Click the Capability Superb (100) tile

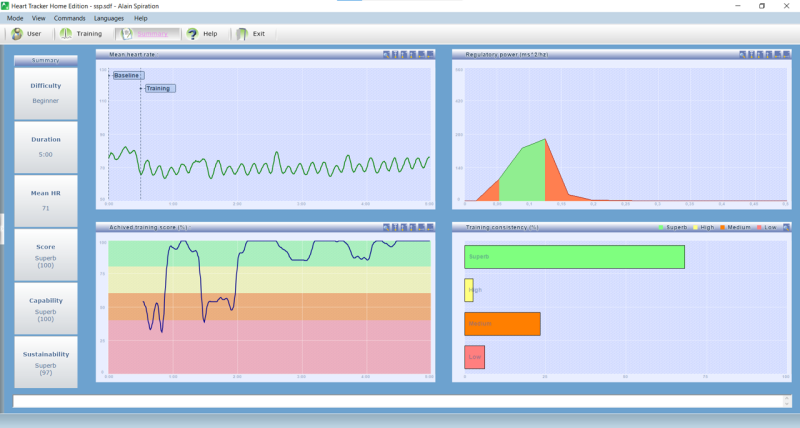click(46, 308)
